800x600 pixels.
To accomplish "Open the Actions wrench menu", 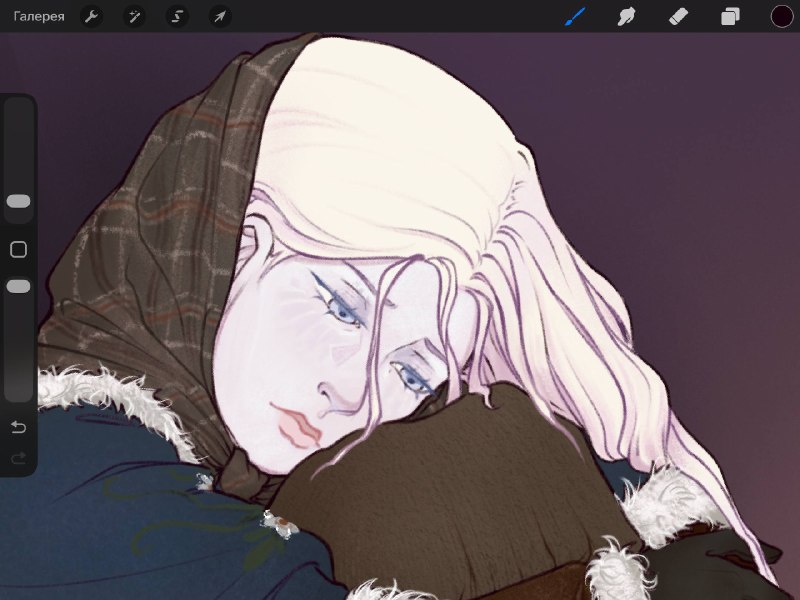I will tap(92, 17).
